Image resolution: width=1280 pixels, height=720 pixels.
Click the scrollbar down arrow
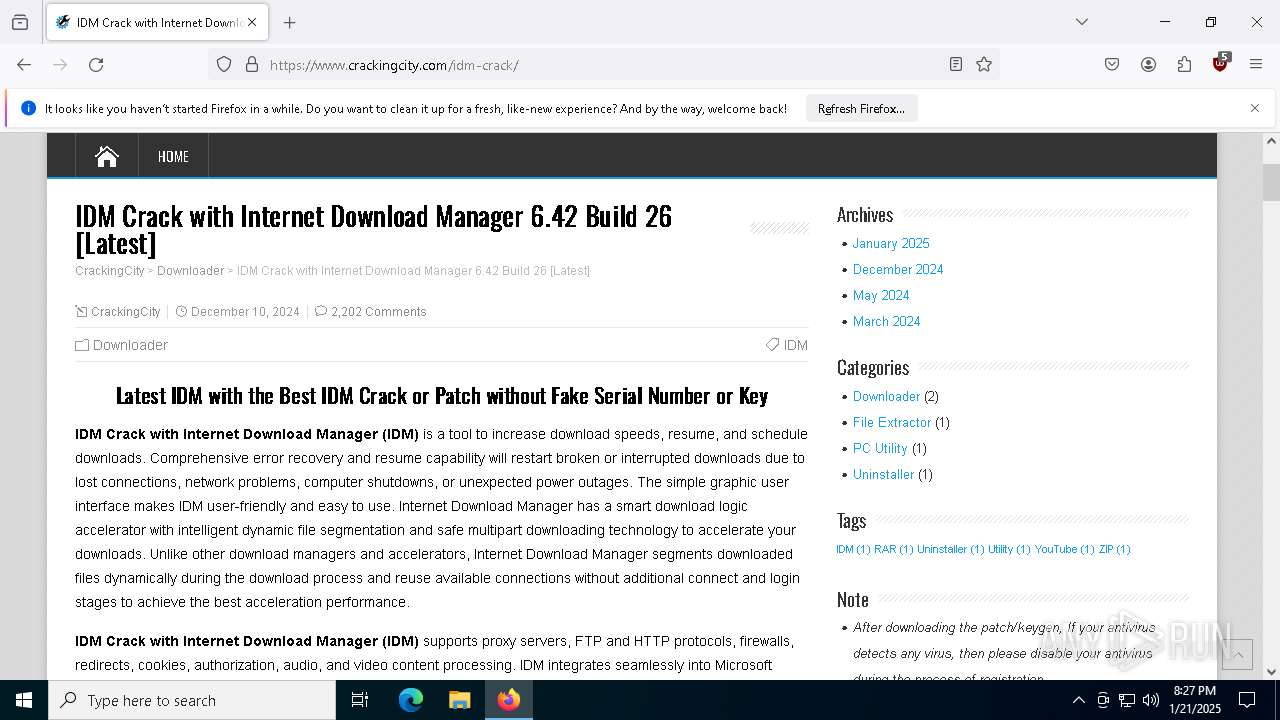point(1271,672)
